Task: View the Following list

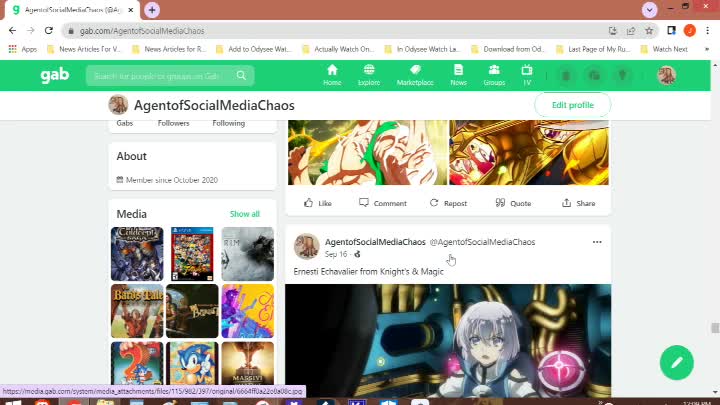Action: click(228, 123)
